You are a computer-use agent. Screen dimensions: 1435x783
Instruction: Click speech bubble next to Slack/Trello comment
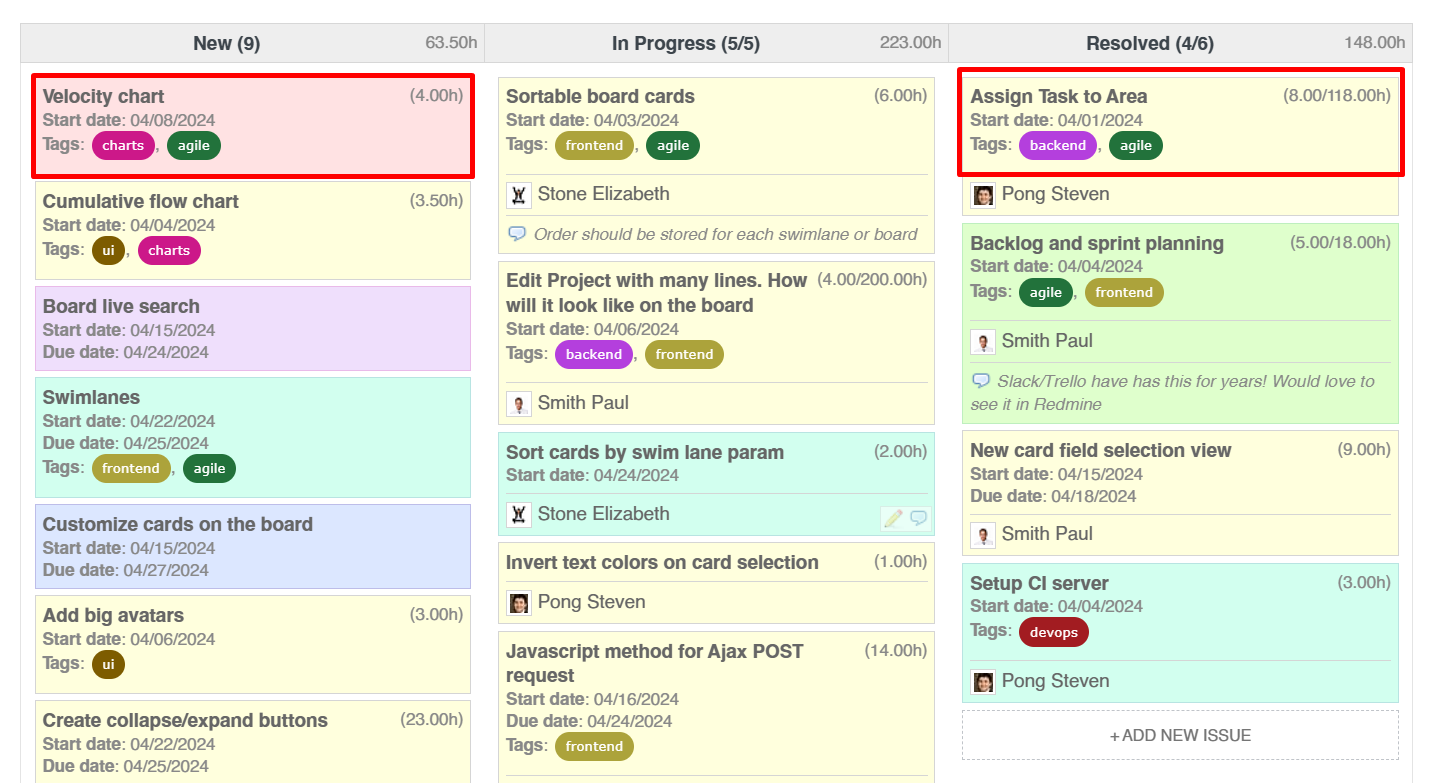(981, 380)
